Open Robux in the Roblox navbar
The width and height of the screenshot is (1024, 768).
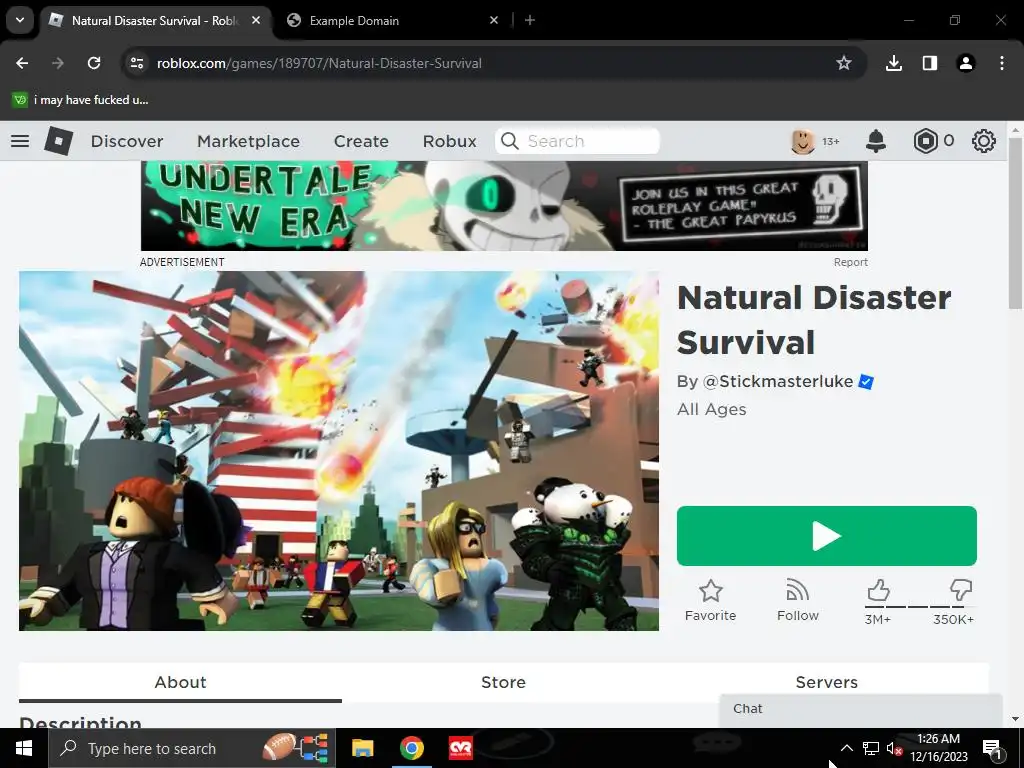(449, 141)
